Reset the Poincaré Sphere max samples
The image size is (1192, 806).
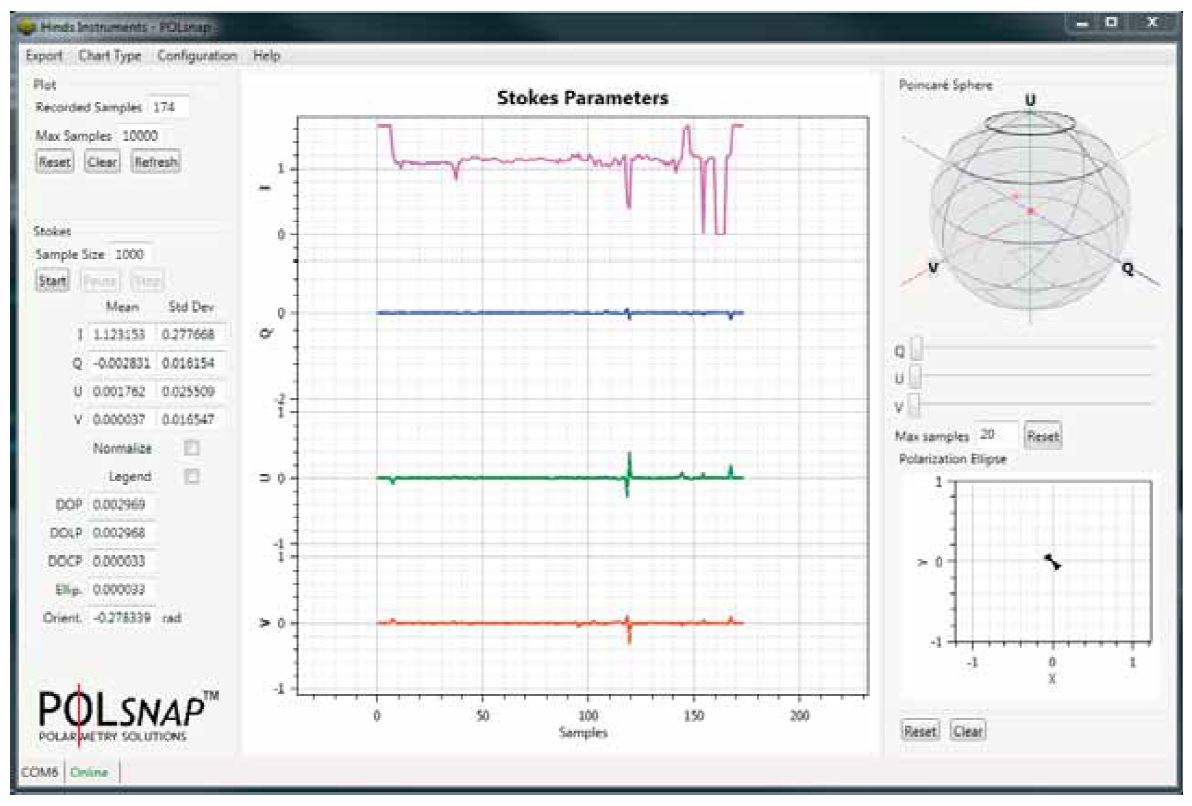pyautogui.click(x=1043, y=436)
